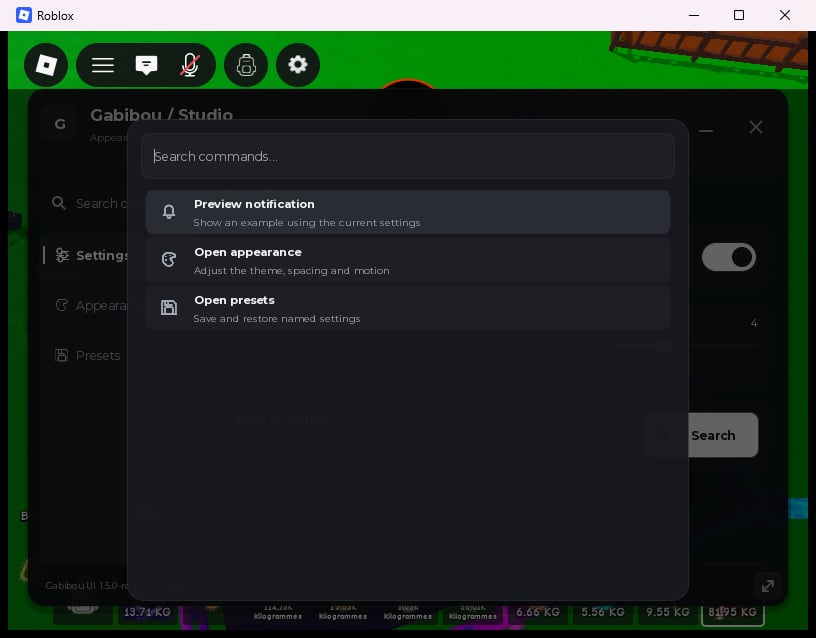The image size is (816, 638).
Task: Click the Gabibou / Studio title text
Action: click(161, 114)
